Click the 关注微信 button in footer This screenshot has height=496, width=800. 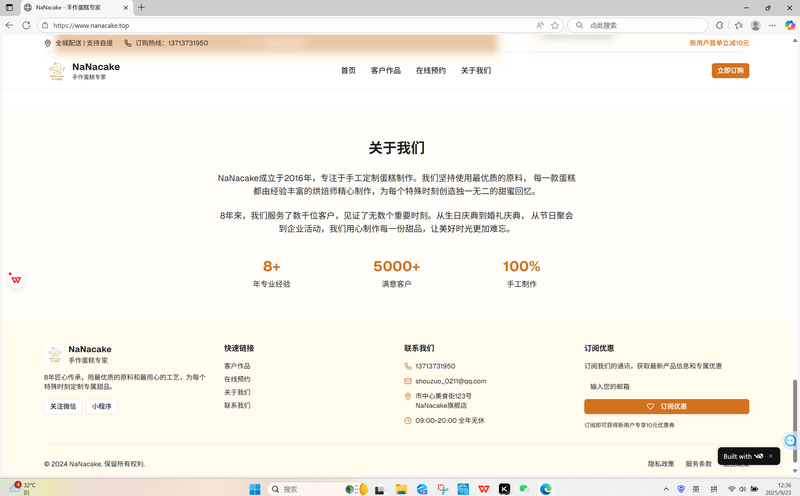[x=63, y=407]
